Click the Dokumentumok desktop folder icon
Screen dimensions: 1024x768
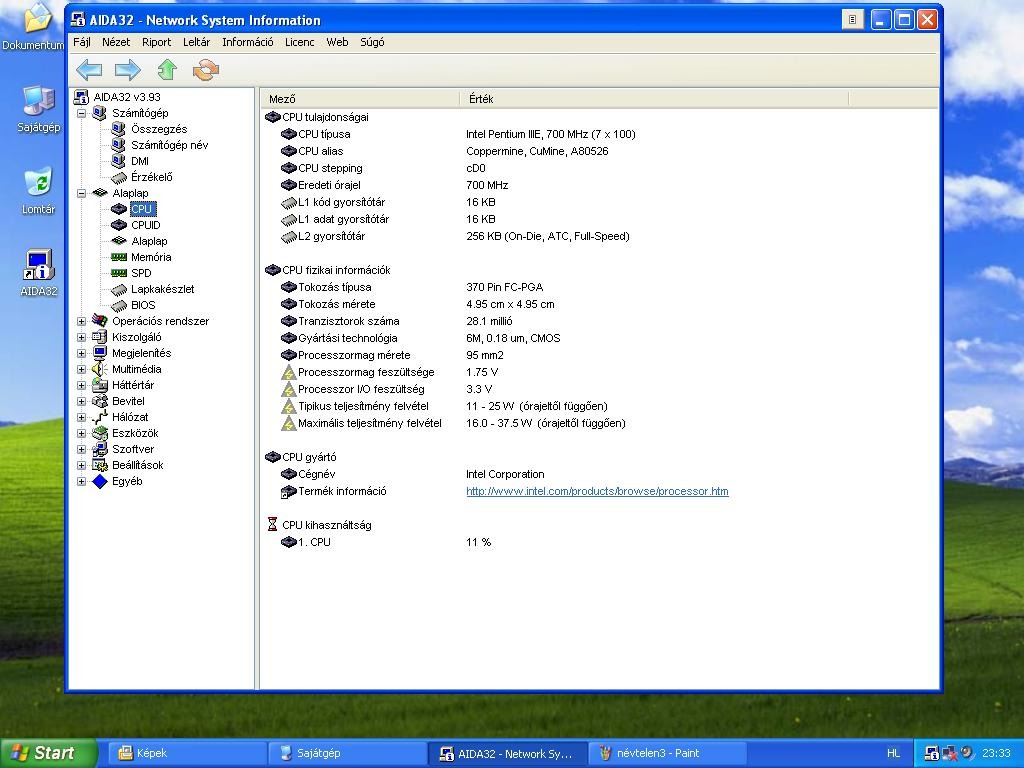(33, 26)
